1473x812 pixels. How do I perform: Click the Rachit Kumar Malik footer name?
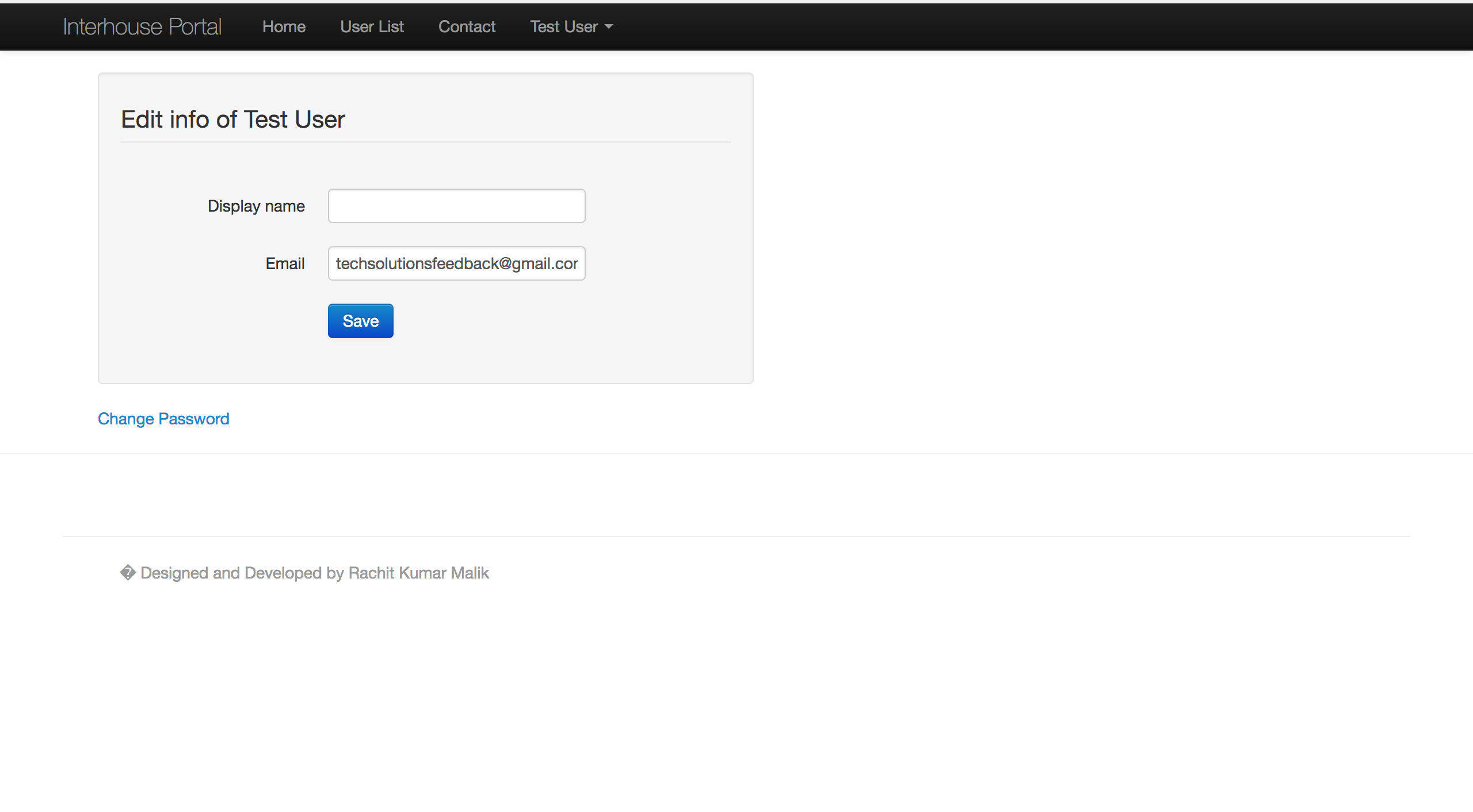[x=418, y=573]
